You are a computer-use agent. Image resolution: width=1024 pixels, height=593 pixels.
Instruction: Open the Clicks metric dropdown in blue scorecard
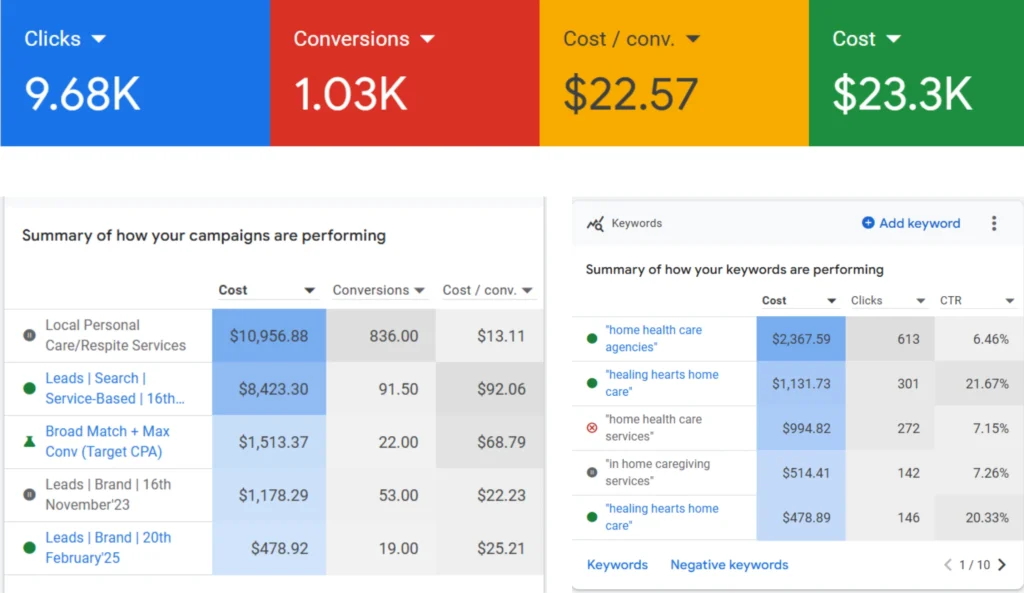coord(98,39)
